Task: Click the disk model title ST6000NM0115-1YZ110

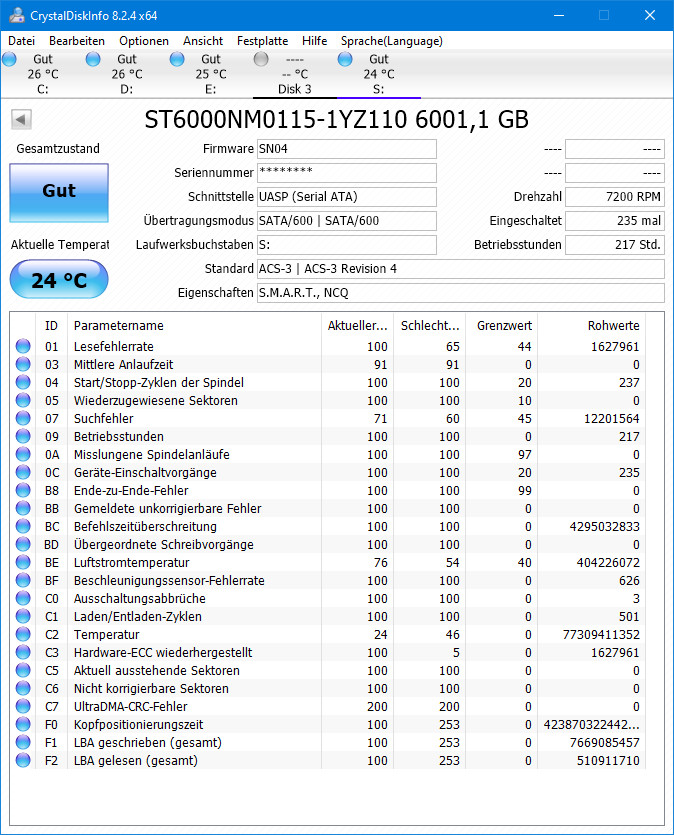Action: pos(276,119)
